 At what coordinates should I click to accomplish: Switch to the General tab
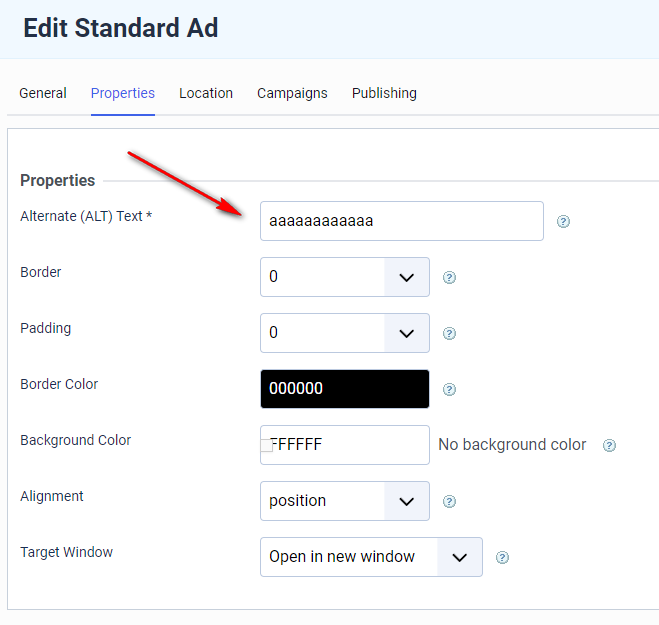click(x=43, y=93)
